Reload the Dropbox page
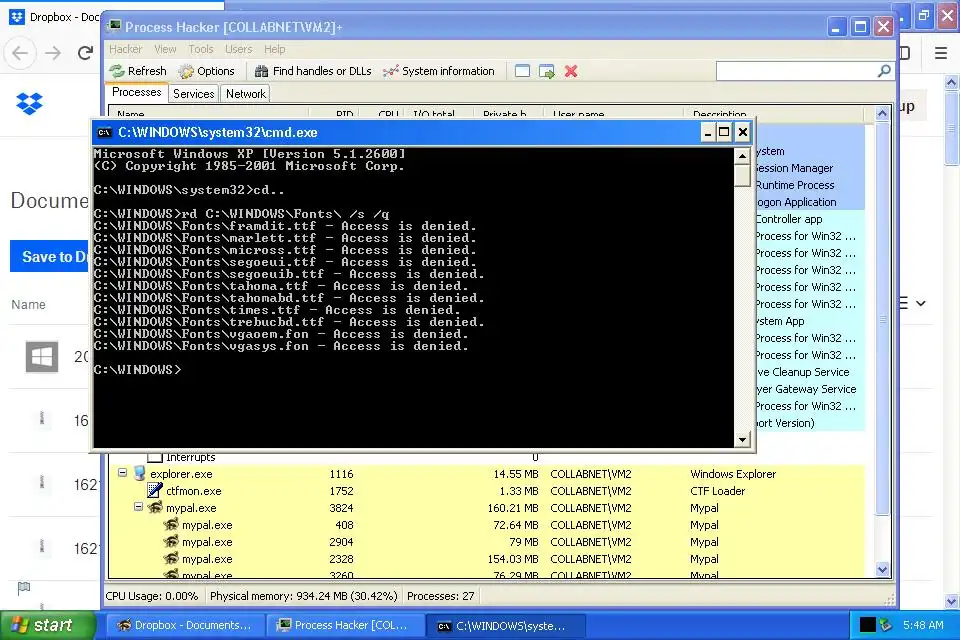 click(86, 53)
